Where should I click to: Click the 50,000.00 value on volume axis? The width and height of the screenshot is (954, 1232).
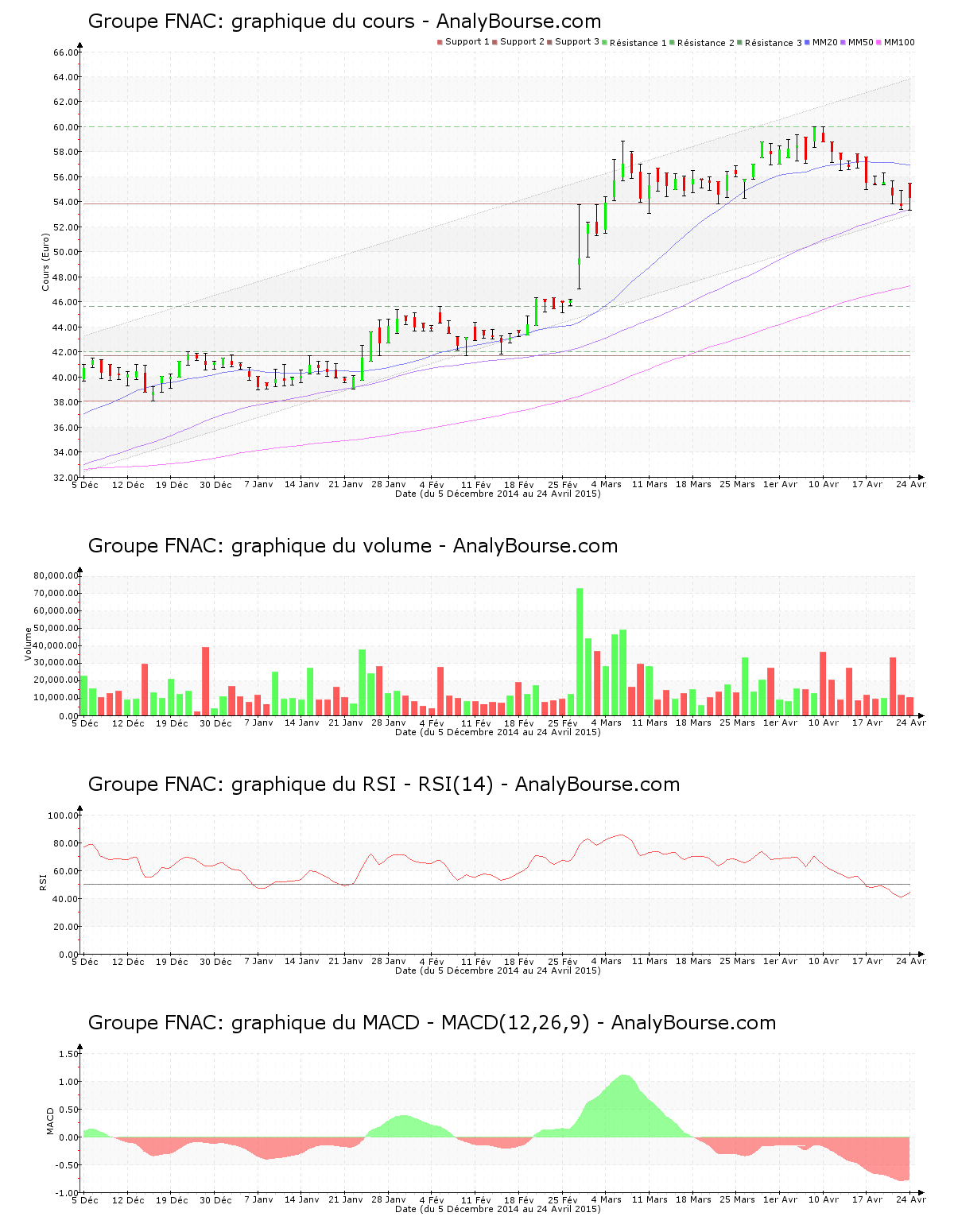pos(56,628)
